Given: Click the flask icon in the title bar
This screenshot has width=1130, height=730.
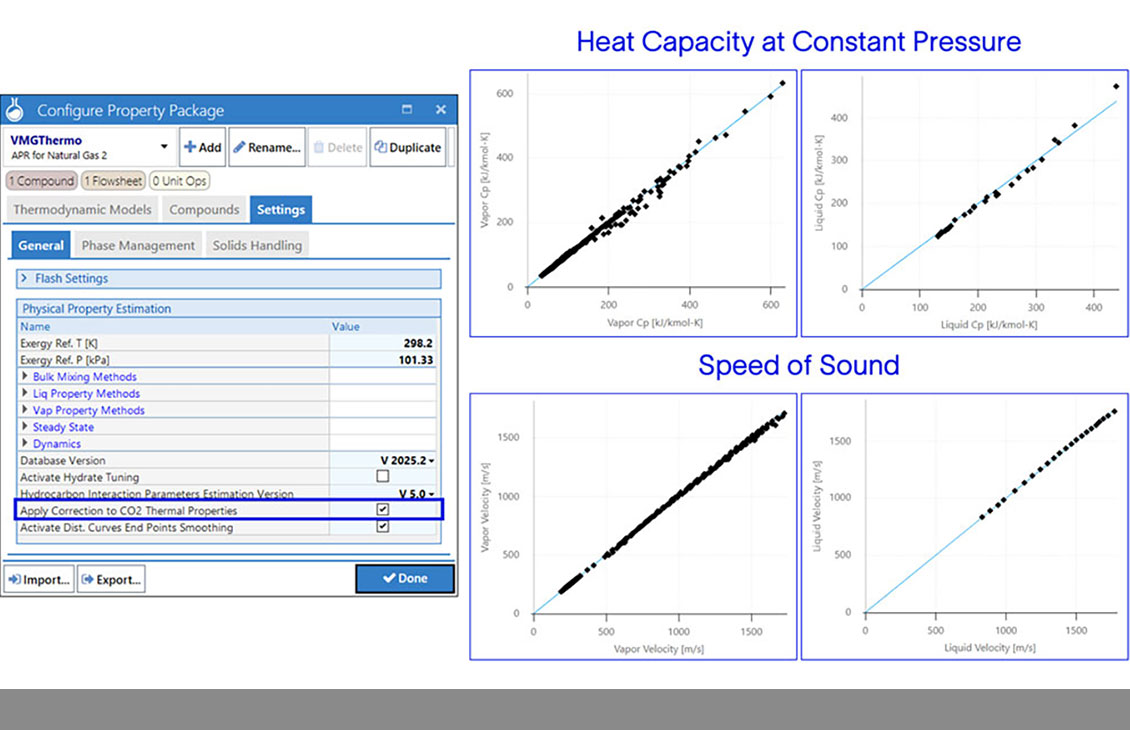Looking at the screenshot, I should (x=14, y=110).
